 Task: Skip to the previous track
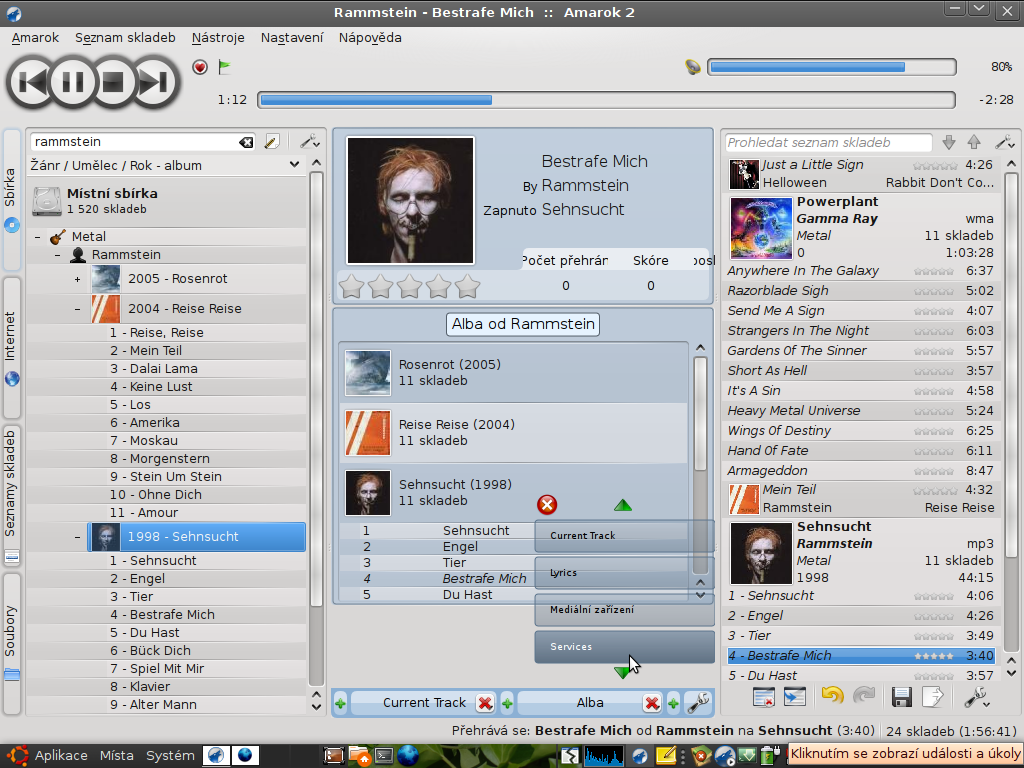click(x=30, y=82)
